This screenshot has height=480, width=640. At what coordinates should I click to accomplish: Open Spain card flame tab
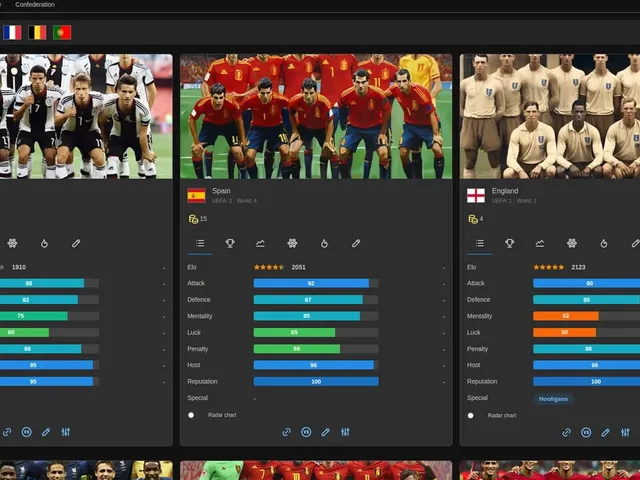tap(324, 243)
